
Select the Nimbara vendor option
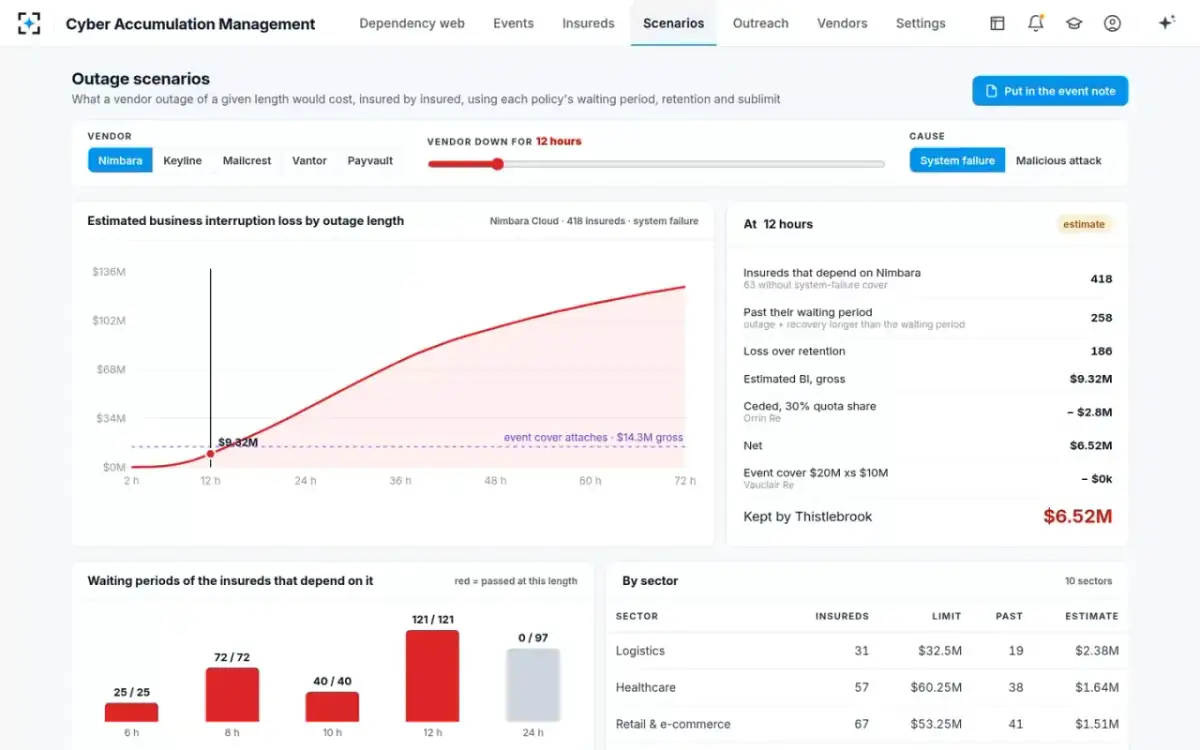coord(120,160)
